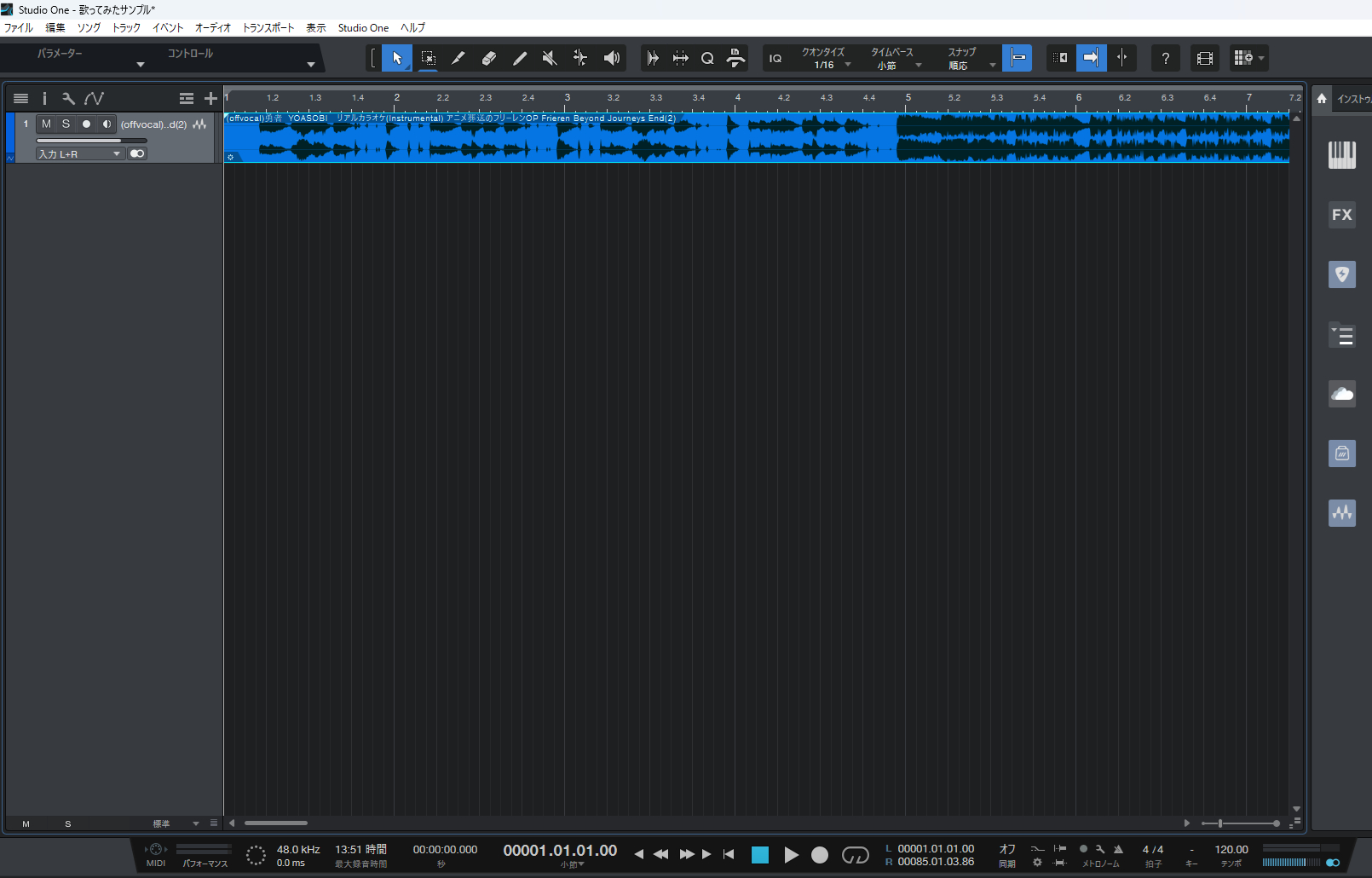Screen dimensions: 1372x878
Task: Open the Instruments keyboard browser icon
Action: click(1341, 155)
